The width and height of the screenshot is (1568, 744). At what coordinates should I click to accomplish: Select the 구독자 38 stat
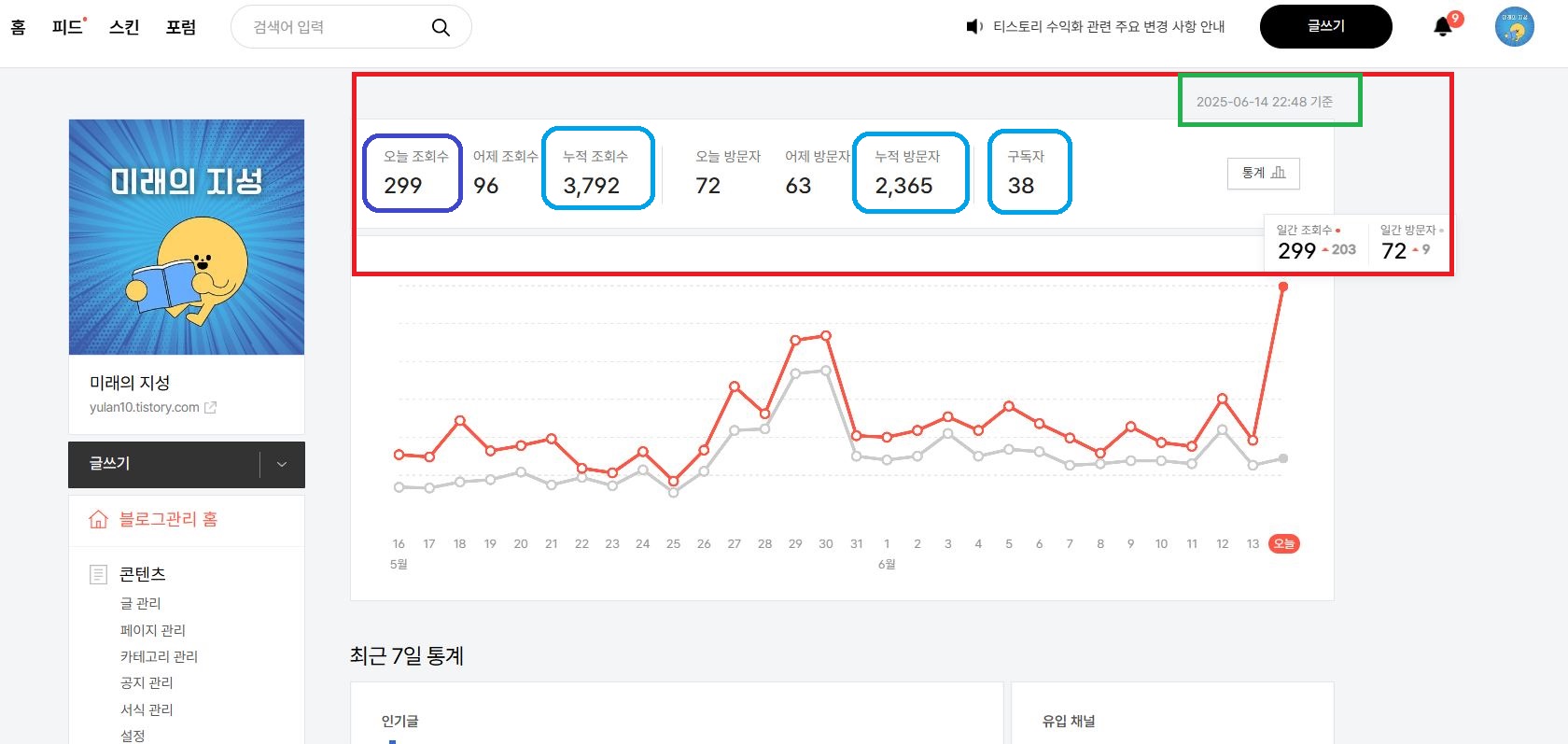tap(1027, 173)
